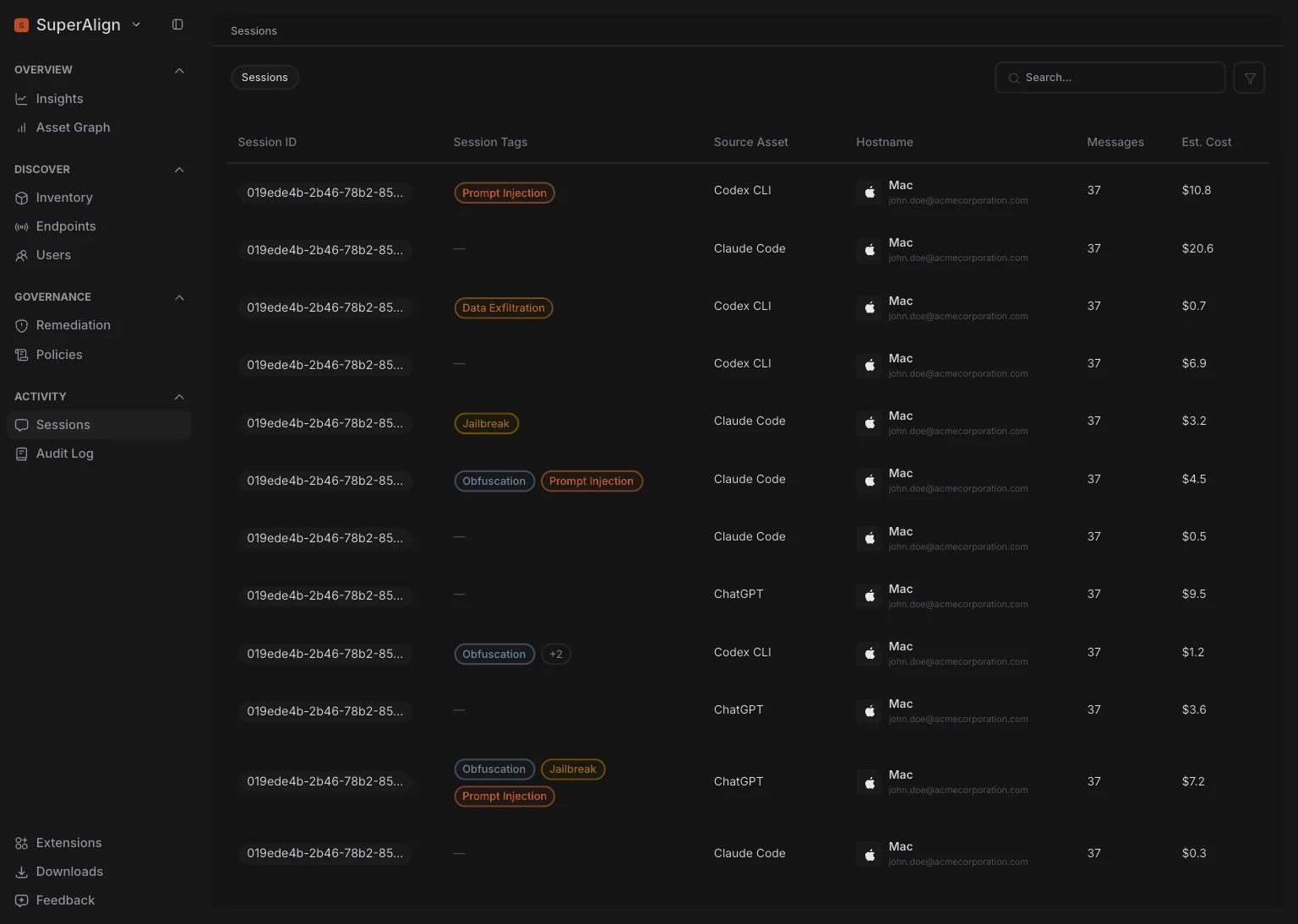Click the Jailbreak tag in the $7.2 row

(x=573, y=769)
